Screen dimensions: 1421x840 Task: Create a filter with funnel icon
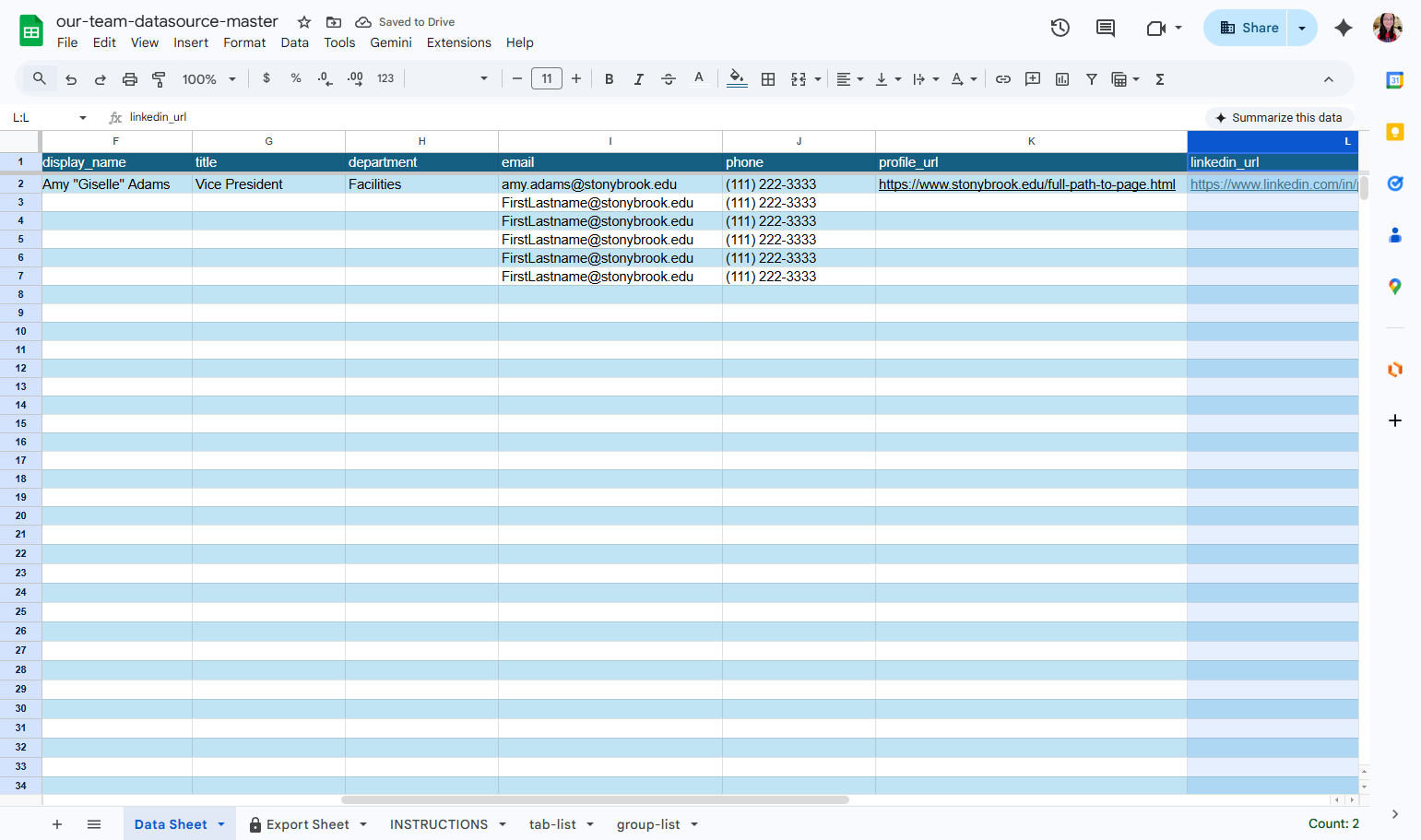tap(1092, 79)
